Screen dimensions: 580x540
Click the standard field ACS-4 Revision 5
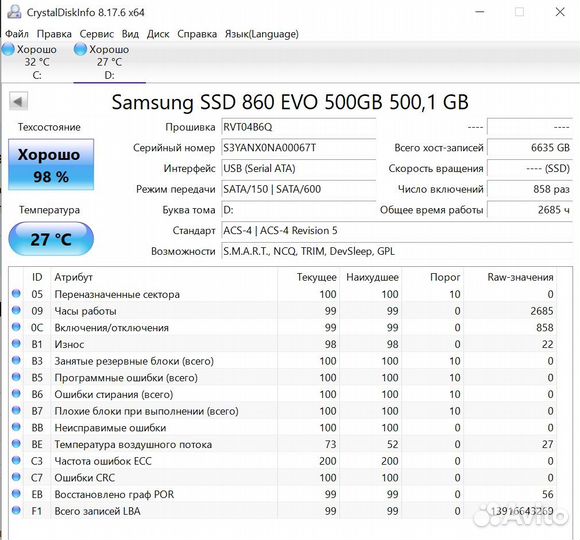pos(397,231)
